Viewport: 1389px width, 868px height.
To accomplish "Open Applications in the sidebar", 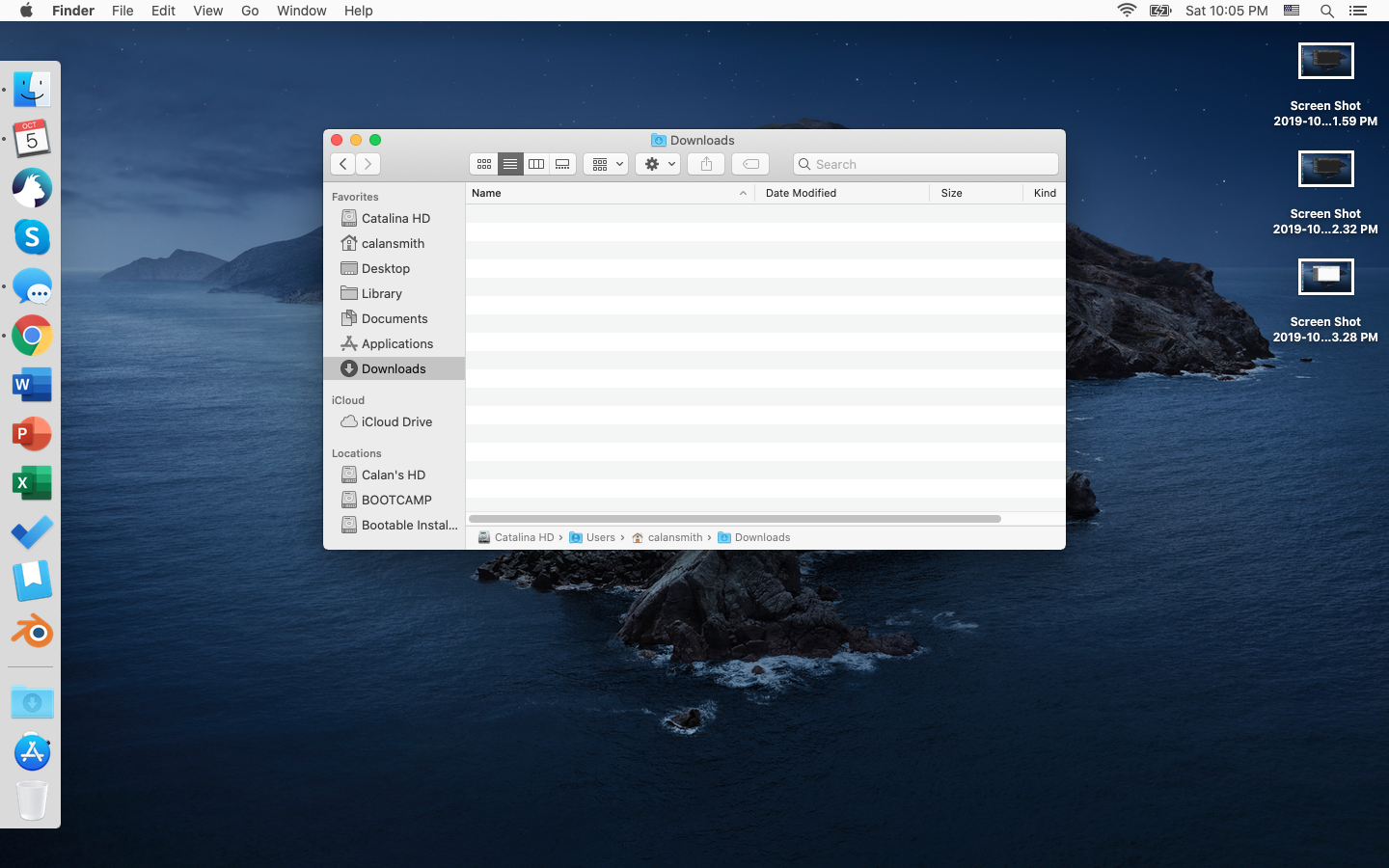I will pyautogui.click(x=396, y=343).
